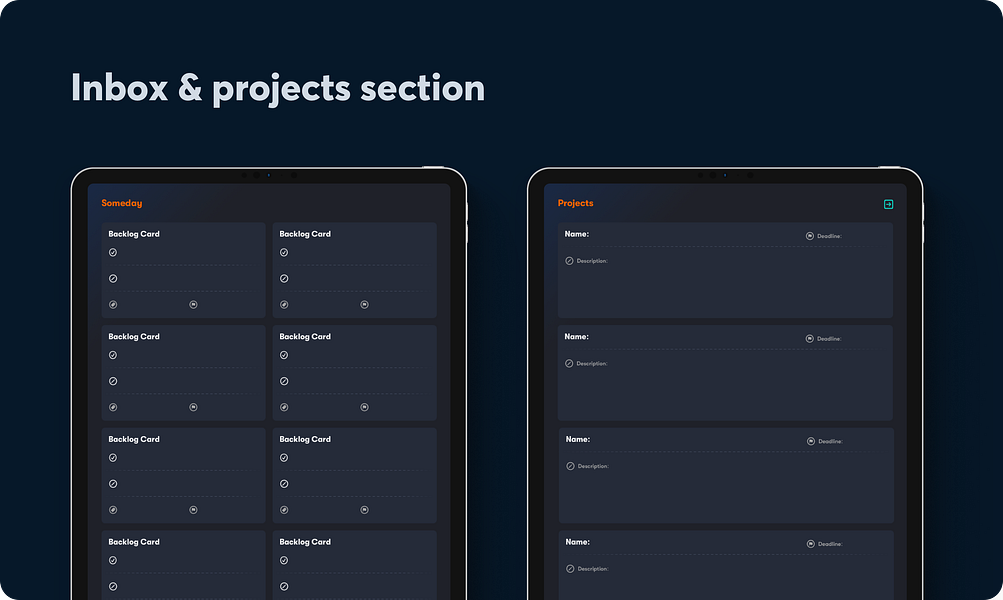
Task: Click checkmark icon in bottom-right Backlog Card
Action: coord(284,560)
